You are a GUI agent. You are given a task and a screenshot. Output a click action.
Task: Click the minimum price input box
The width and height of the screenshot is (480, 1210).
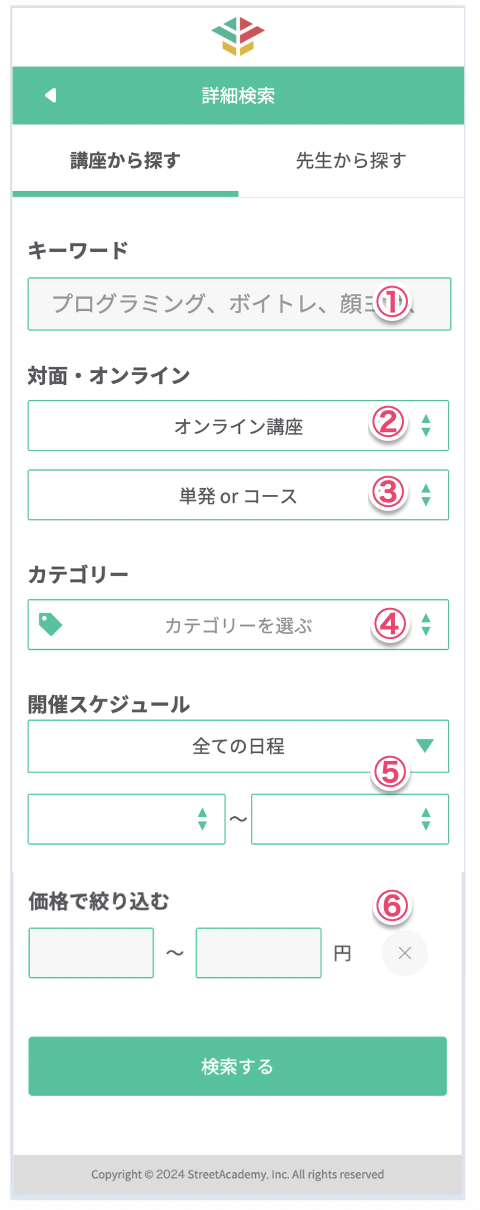tap(91, 953)
